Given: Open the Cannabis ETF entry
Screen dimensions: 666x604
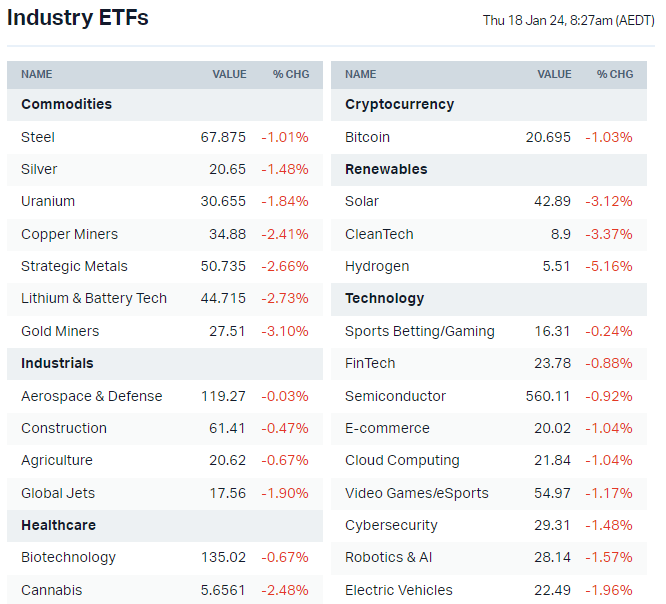Looking at the screenshot, I should click(x=52, y=590).
